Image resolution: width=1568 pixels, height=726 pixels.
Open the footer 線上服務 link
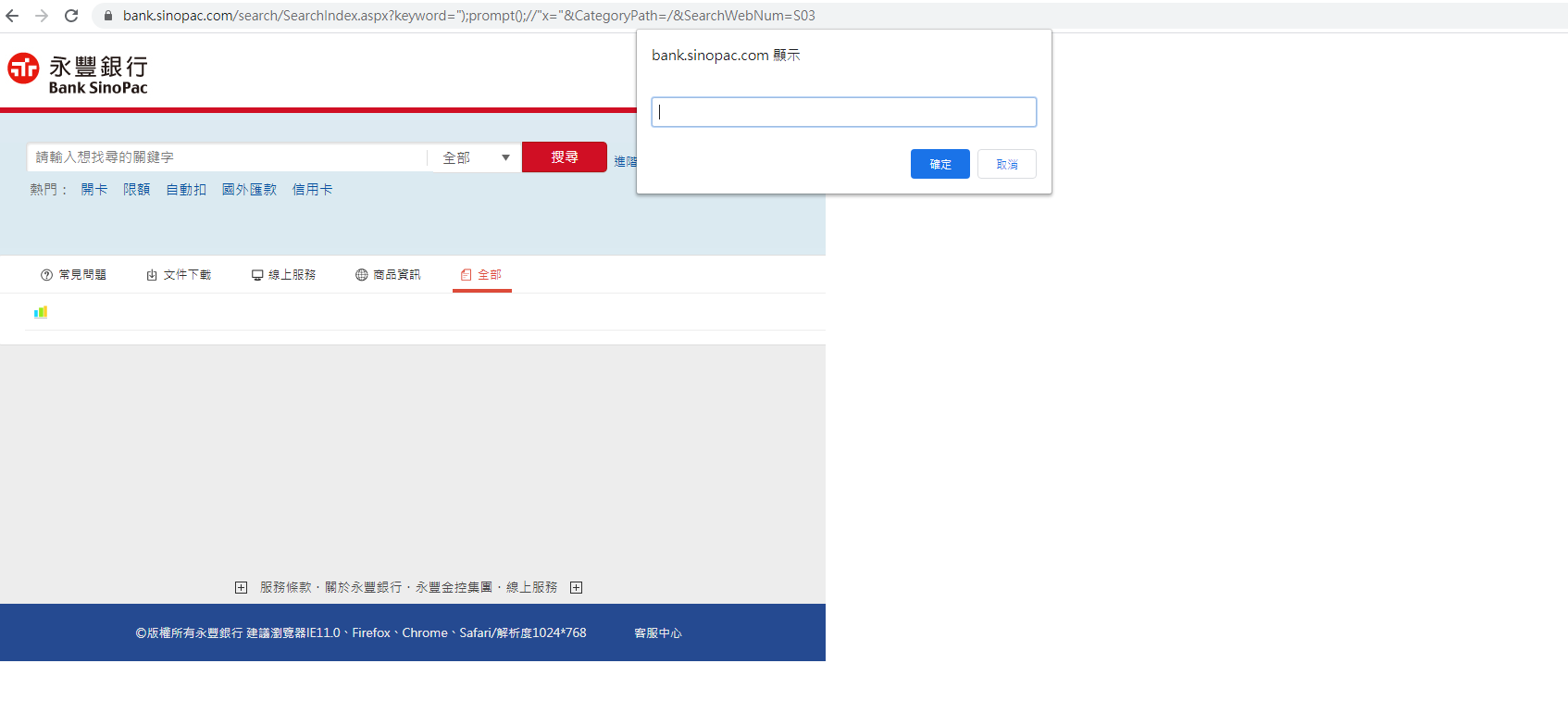click(531, 587)
